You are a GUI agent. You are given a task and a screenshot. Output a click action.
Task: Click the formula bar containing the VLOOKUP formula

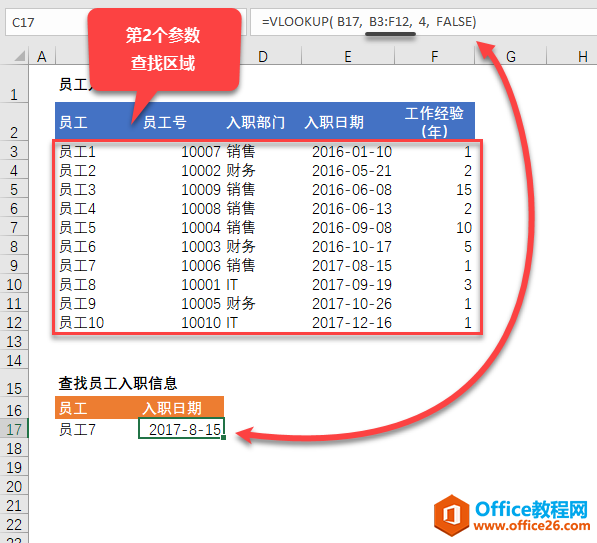pos(423,22)
